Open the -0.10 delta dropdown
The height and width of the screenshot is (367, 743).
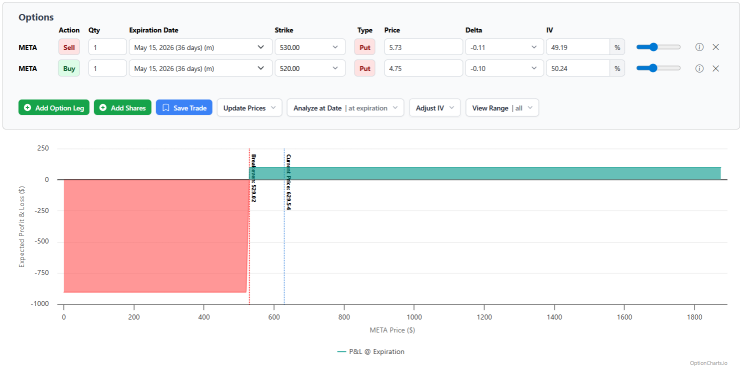pyautogui.click(x=504, y=68)
